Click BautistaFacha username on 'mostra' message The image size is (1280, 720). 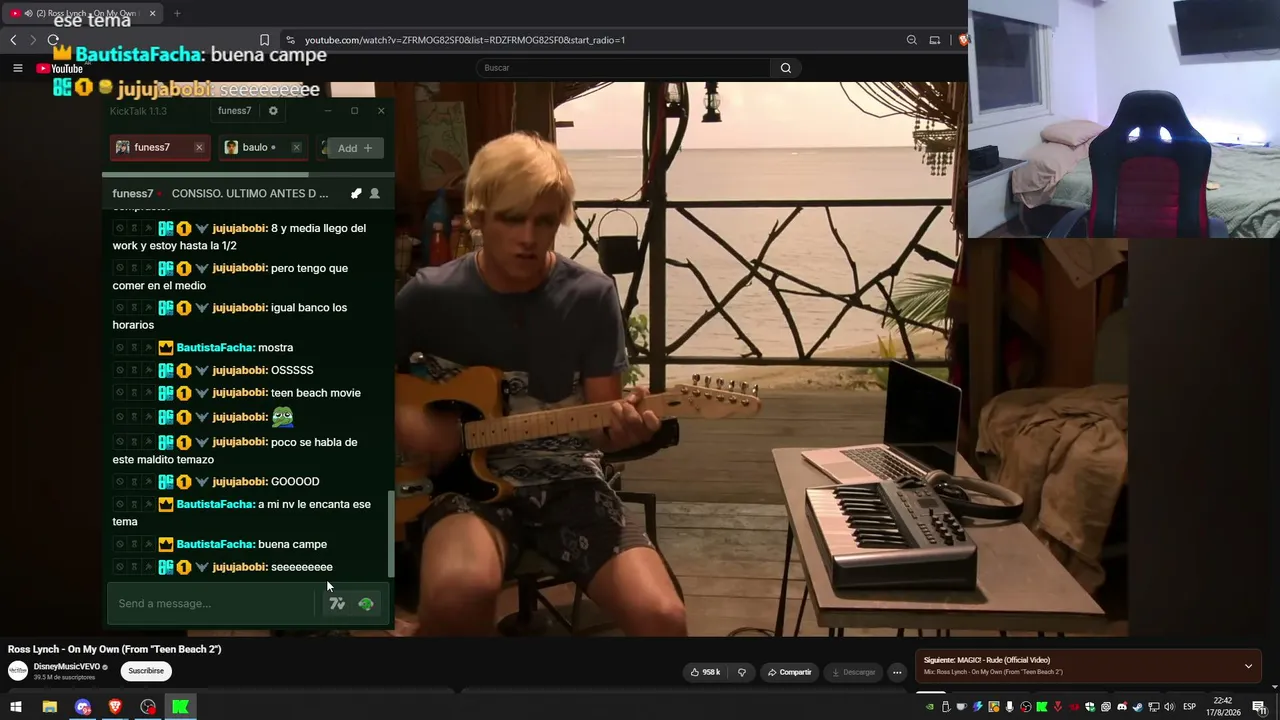[x=216, y=348]
